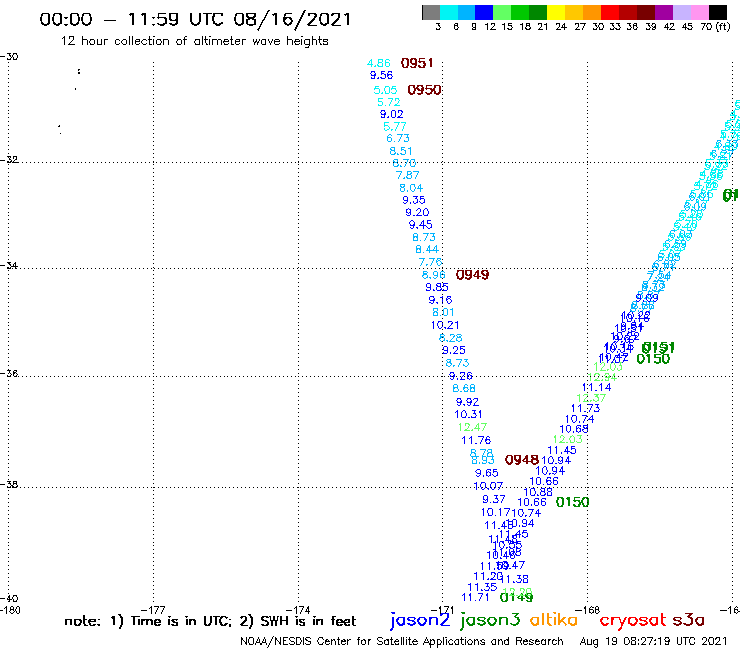This screenshot has width=740, height=650.
Task: Click the wave height value '6.73'
Action: coord(398,138)
